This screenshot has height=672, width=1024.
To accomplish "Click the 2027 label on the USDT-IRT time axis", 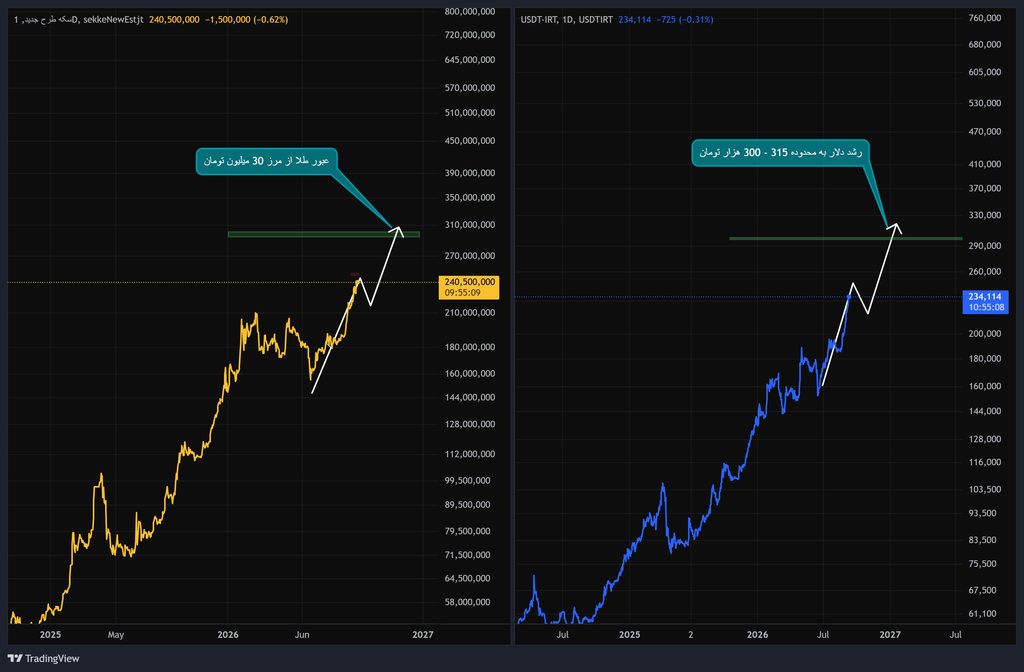I will click(890, 635).
